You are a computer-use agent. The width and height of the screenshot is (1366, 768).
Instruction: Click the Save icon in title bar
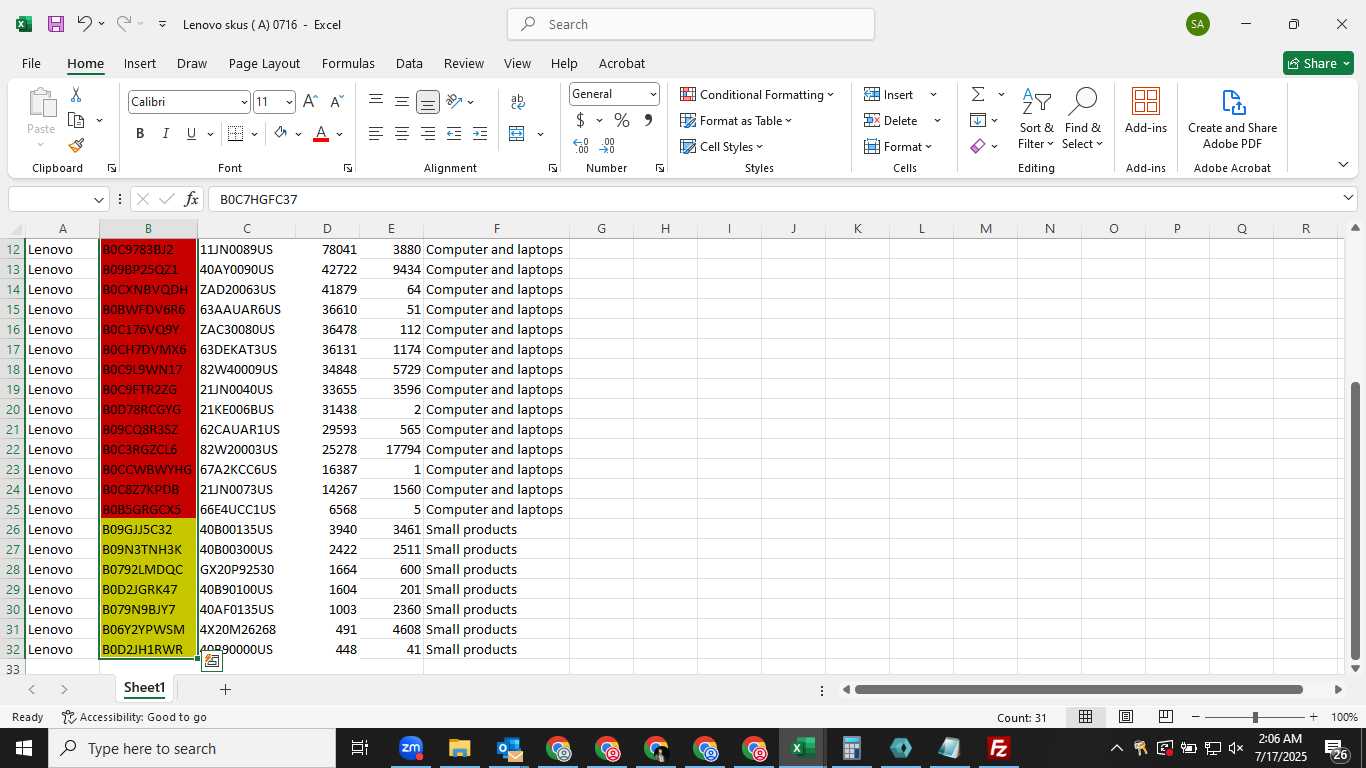(x=56, y=24)
